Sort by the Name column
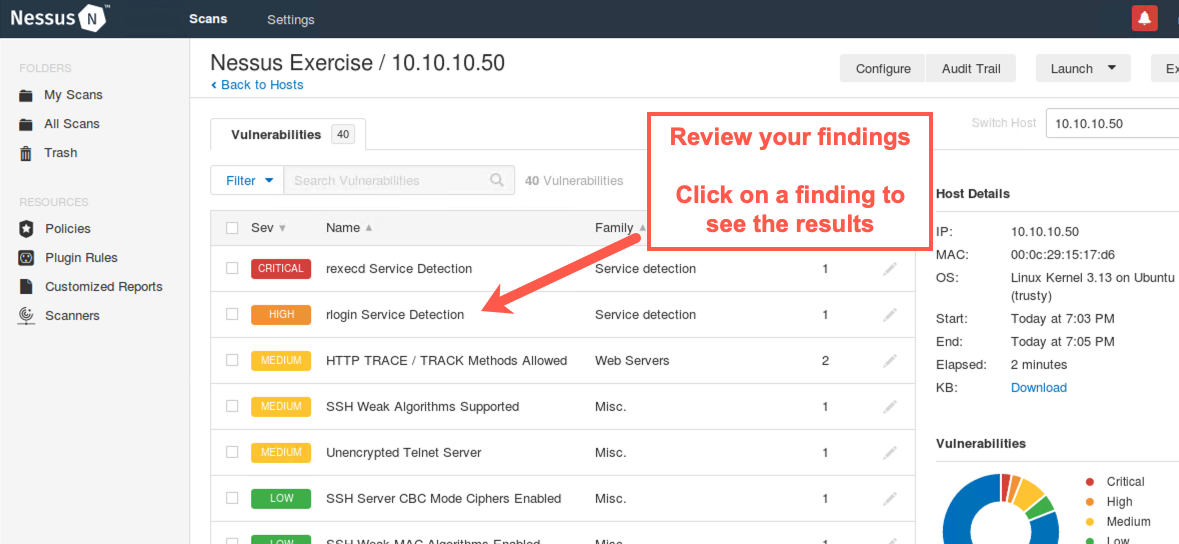 349,228
